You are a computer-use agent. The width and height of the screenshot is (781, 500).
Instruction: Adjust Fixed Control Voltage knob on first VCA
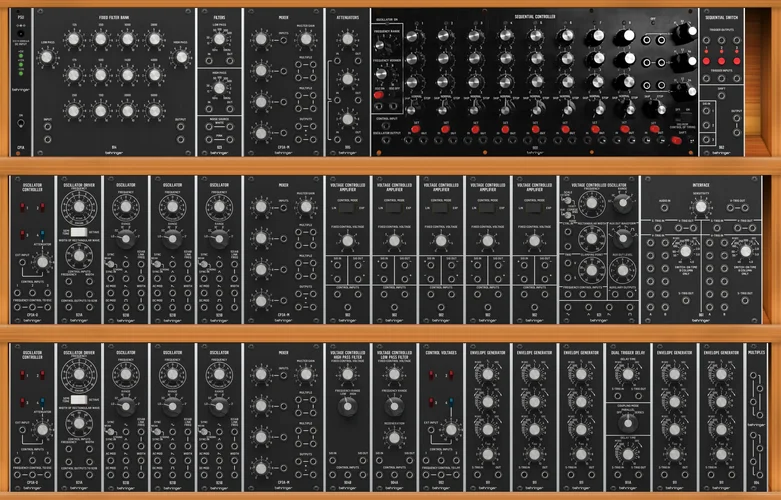(x=348, y=241)
